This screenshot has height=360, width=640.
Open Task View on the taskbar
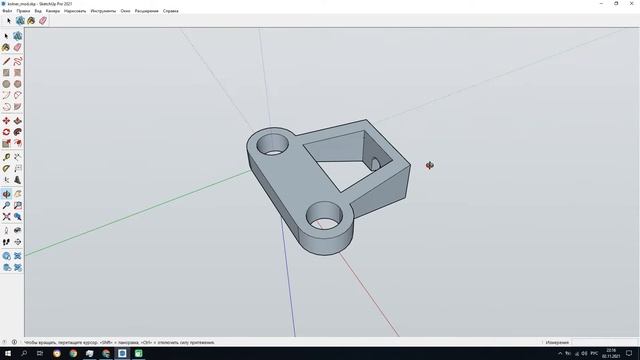pyautogui.click(x=40, y=353)
